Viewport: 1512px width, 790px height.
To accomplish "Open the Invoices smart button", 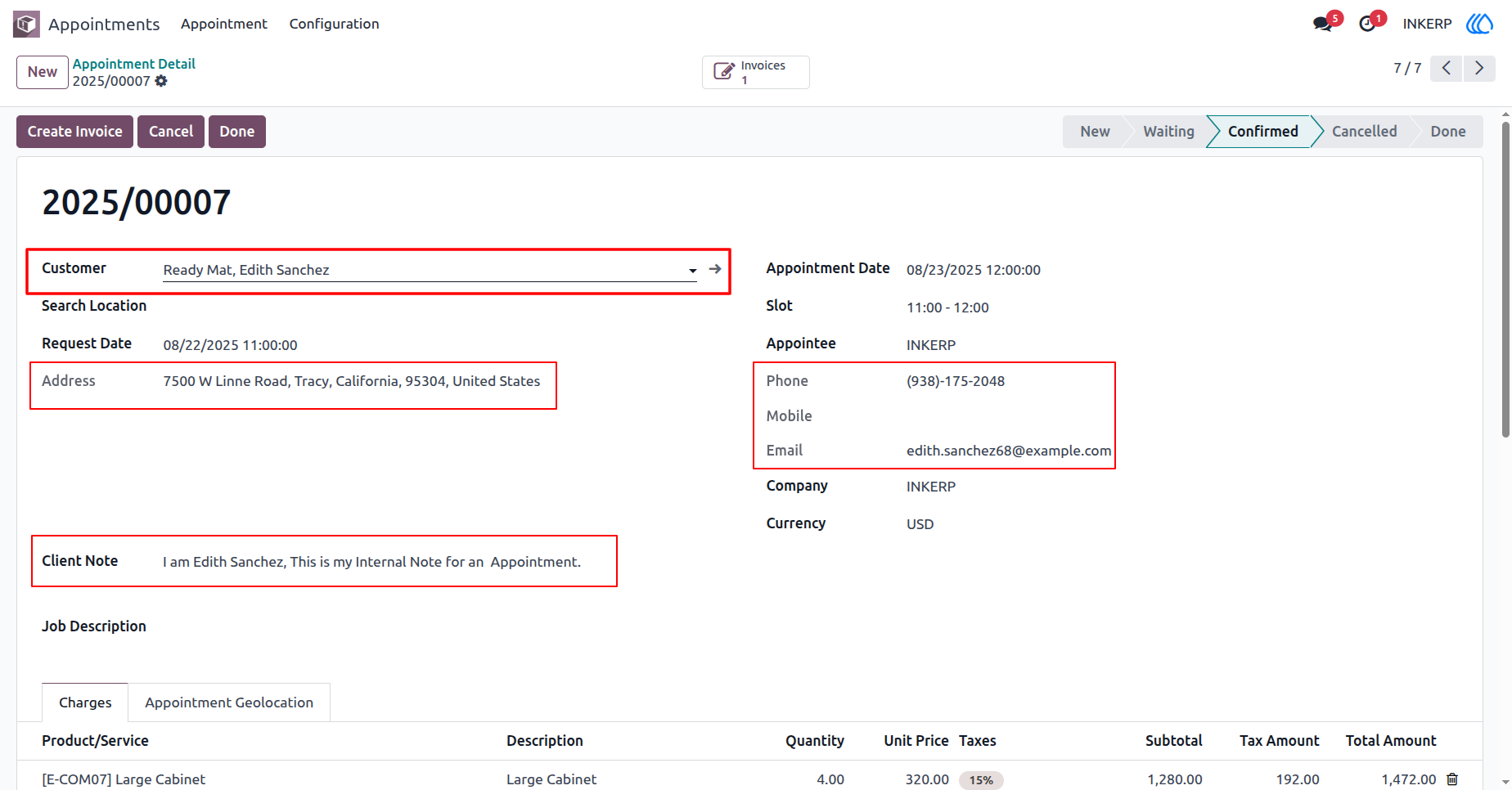I will 756,72.
